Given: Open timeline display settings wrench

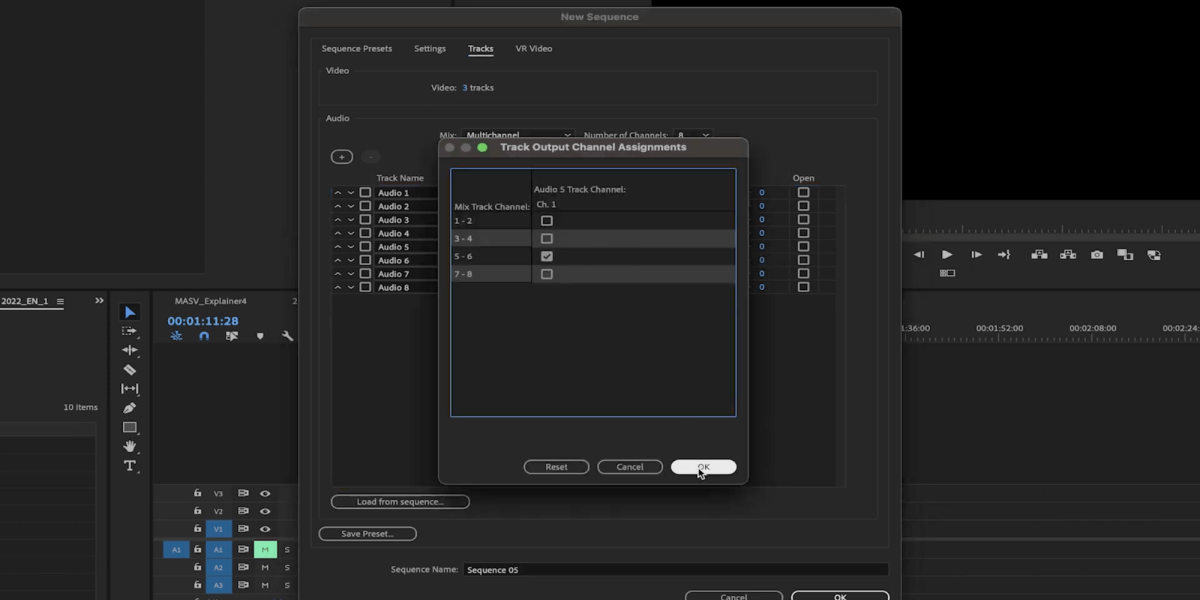Looking at the screenshot, I should [x=288, y=337].
